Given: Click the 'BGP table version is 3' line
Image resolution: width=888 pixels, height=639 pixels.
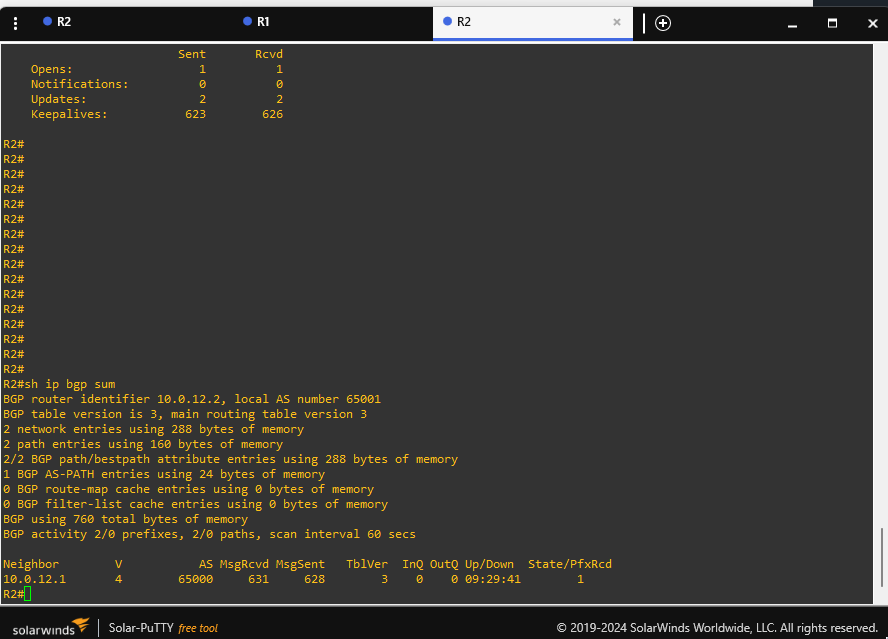Looking at the screenshot, I should 185,414.
